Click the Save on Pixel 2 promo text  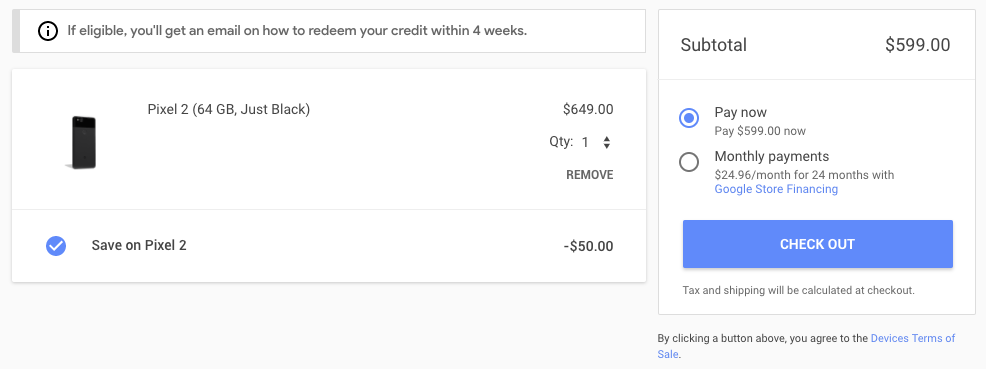tap(139, 245)
